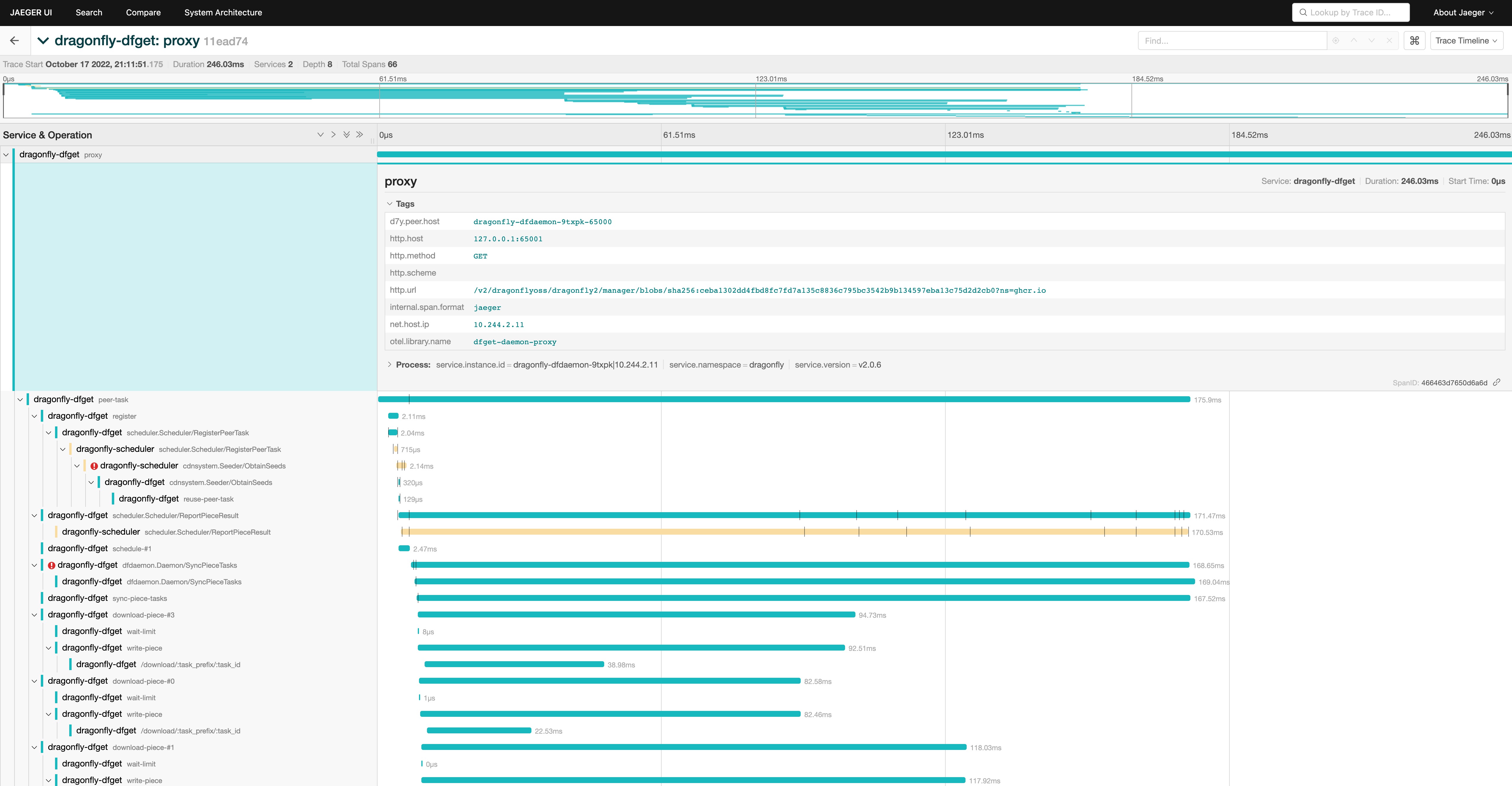Collapse trace header chevron beside dragonfly-dfget: proxy
The height and width of the screenshot is (786, 1512).
click(x=43, y=41)
